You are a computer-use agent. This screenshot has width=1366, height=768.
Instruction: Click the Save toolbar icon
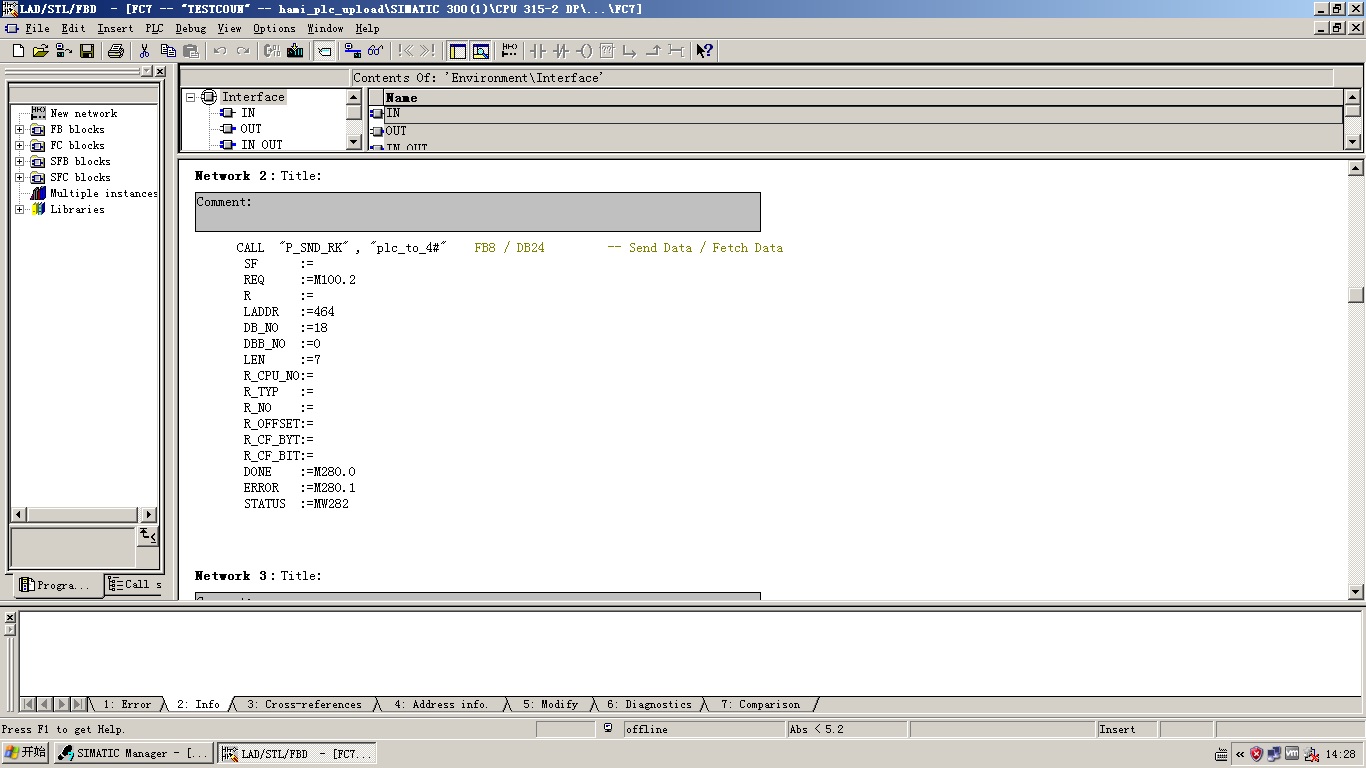[x=87, y=51]
